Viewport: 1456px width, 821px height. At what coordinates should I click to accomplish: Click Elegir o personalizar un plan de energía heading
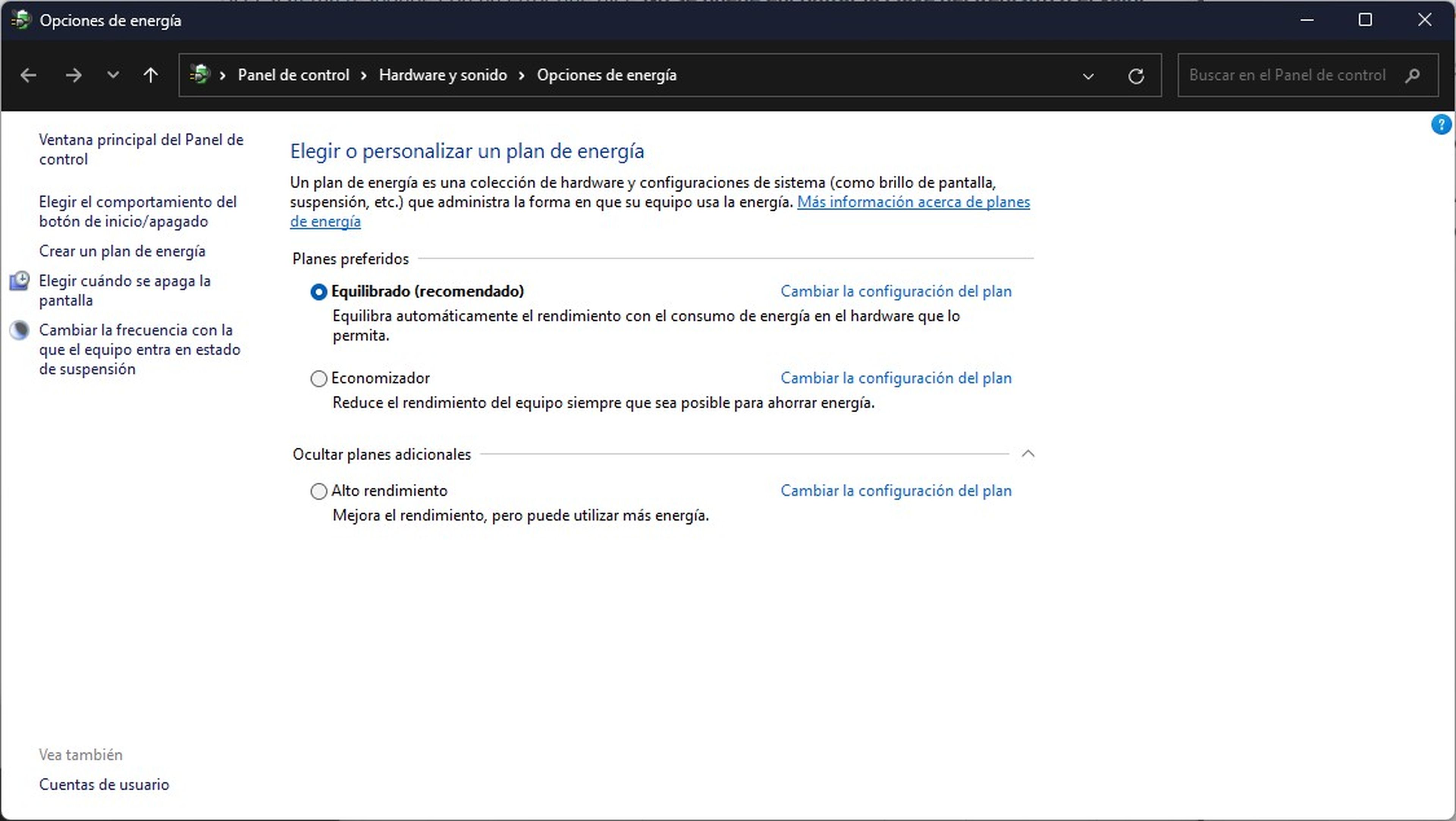point(467,151)
